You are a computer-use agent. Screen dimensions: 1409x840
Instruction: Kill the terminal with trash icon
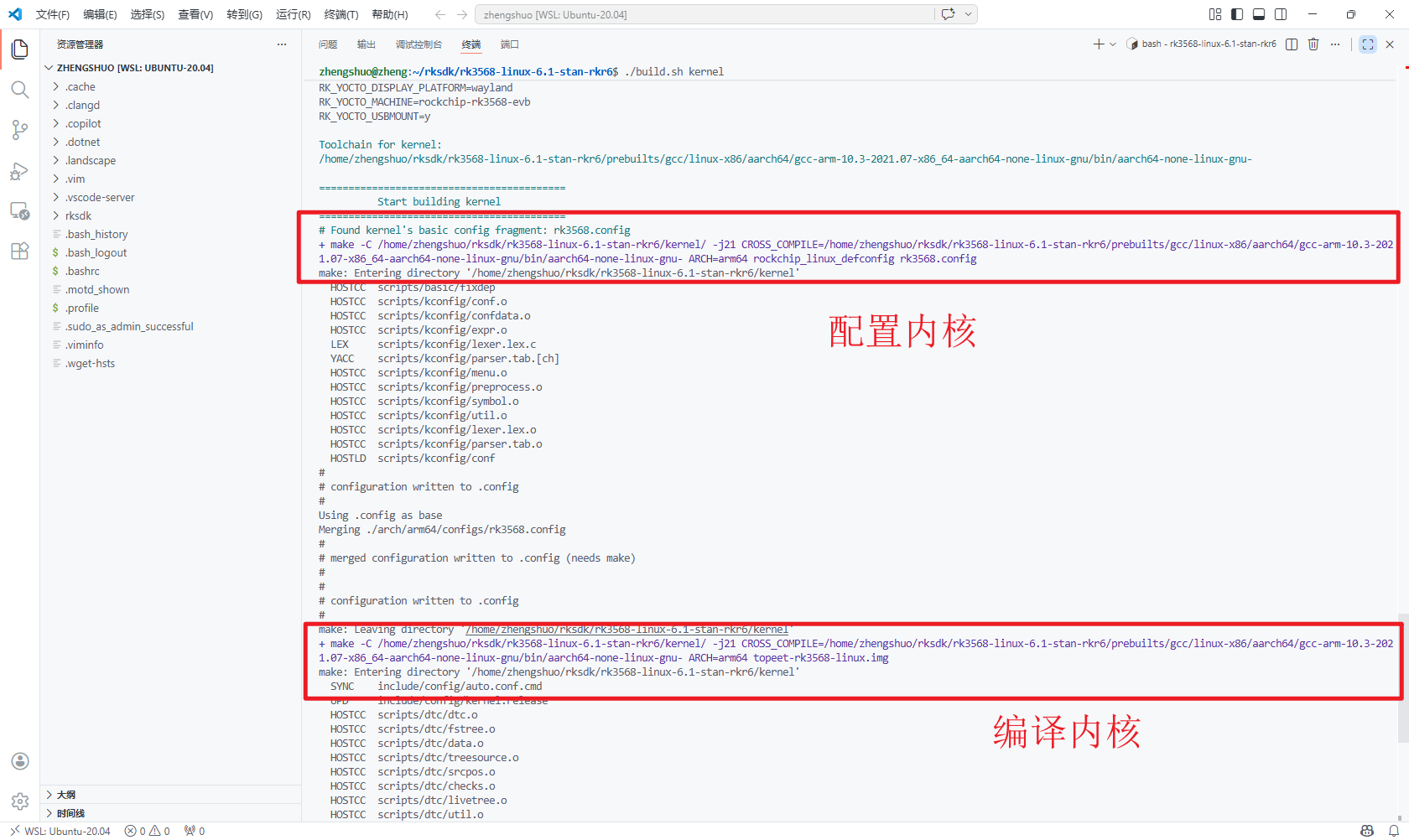coord(1313,44)
